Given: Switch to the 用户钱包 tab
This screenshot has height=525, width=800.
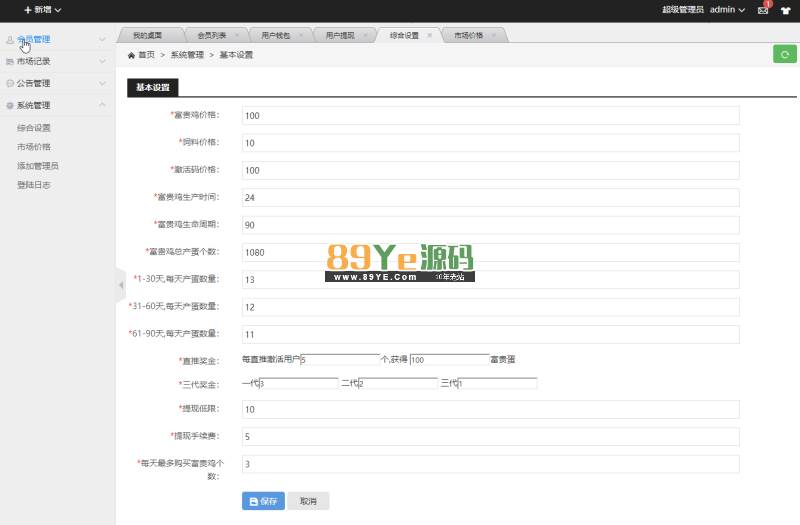Looking at the screenshot, I should [x=276, y=35].
